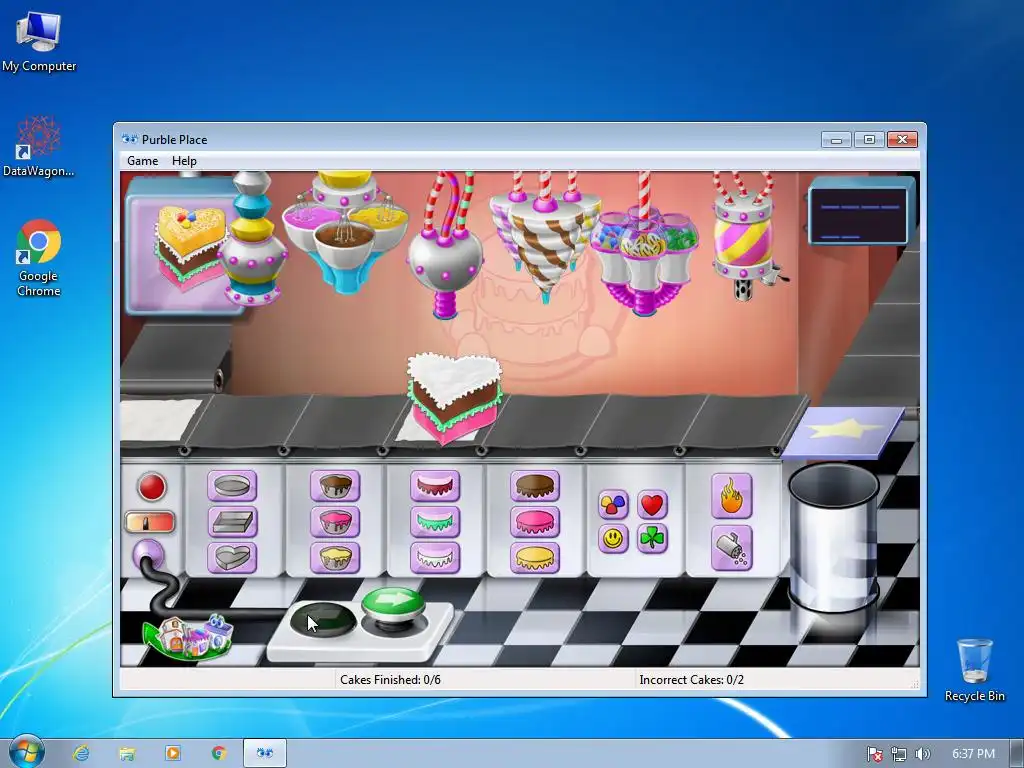
Task: Click the Cakes Finished 0/6 status
Action: point(391,680)
